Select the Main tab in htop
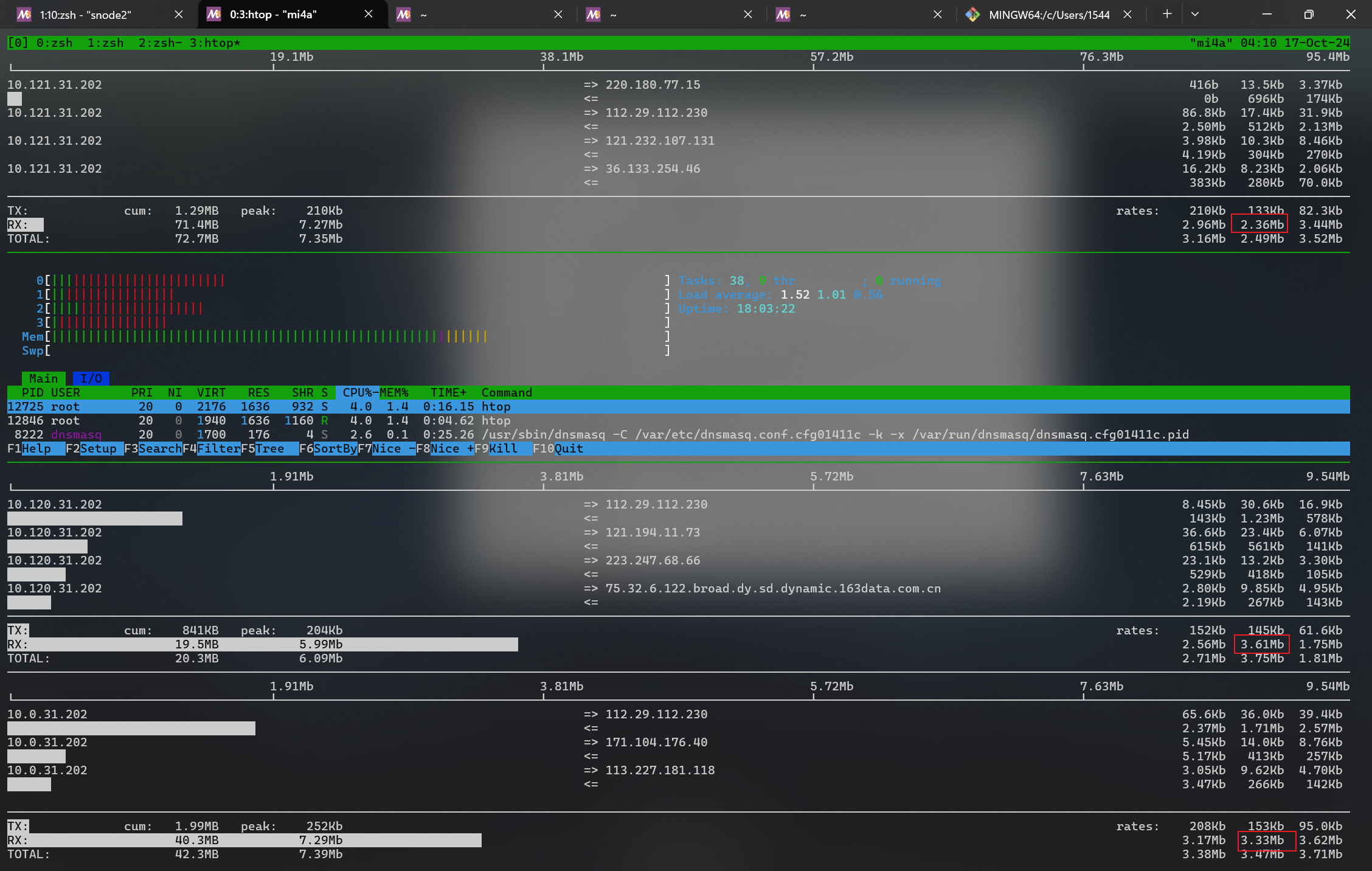Viewport: 1372px width, 871px height. 43,378
